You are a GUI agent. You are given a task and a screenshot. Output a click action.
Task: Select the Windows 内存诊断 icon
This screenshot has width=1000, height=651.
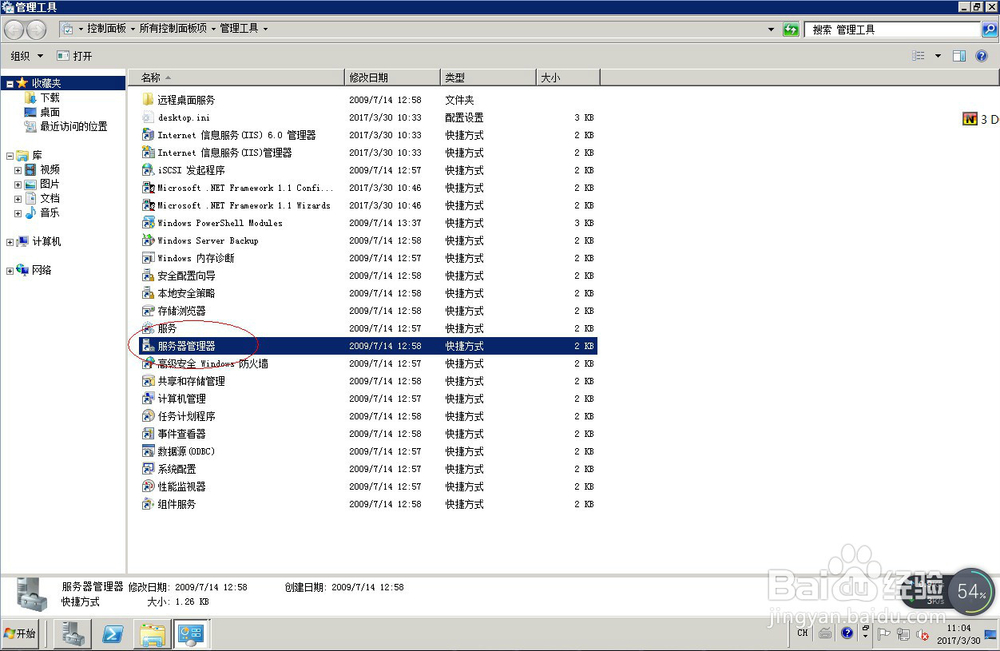click(x=148, y=258)
